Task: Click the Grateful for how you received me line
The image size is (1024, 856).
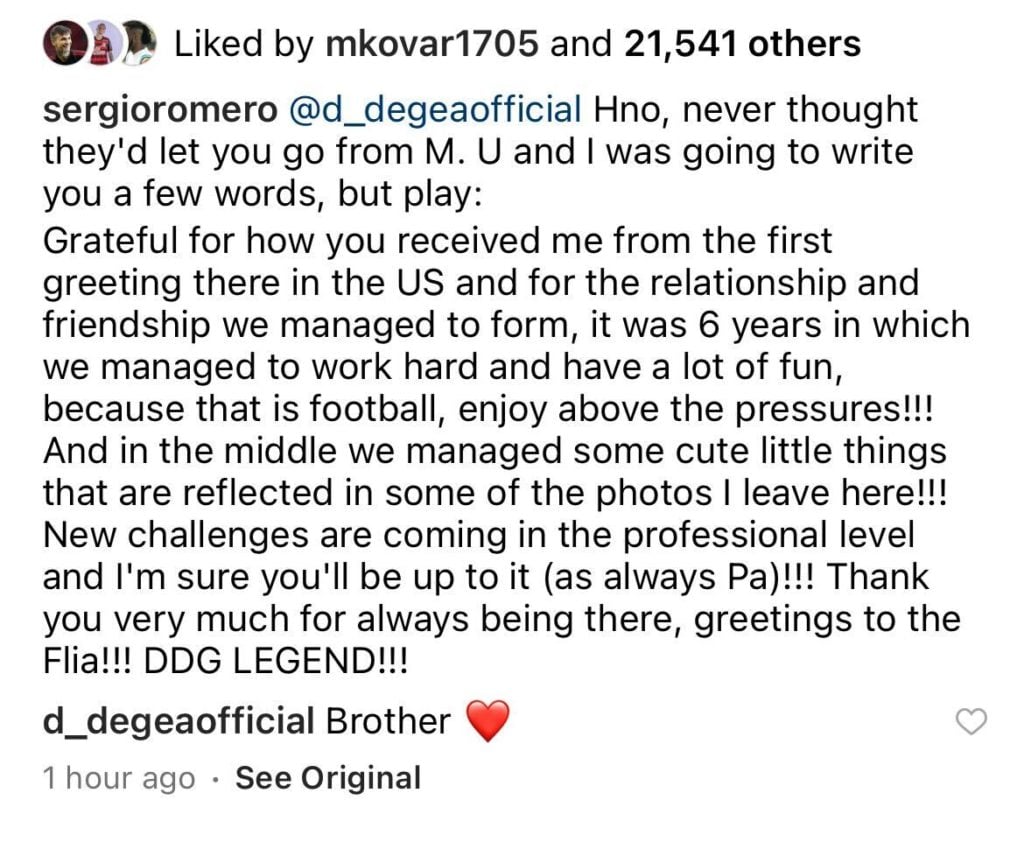Action: pos(438,241)
